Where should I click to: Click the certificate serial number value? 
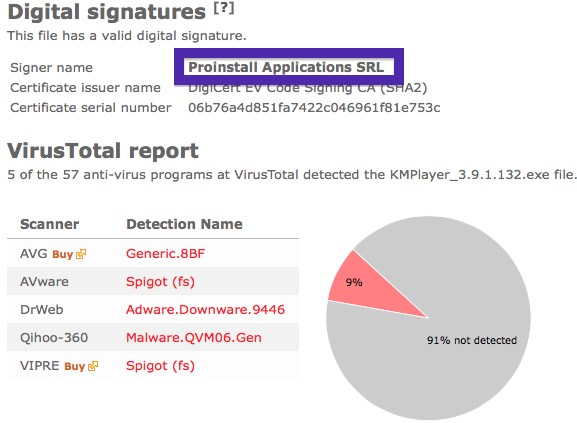point(314,108)
